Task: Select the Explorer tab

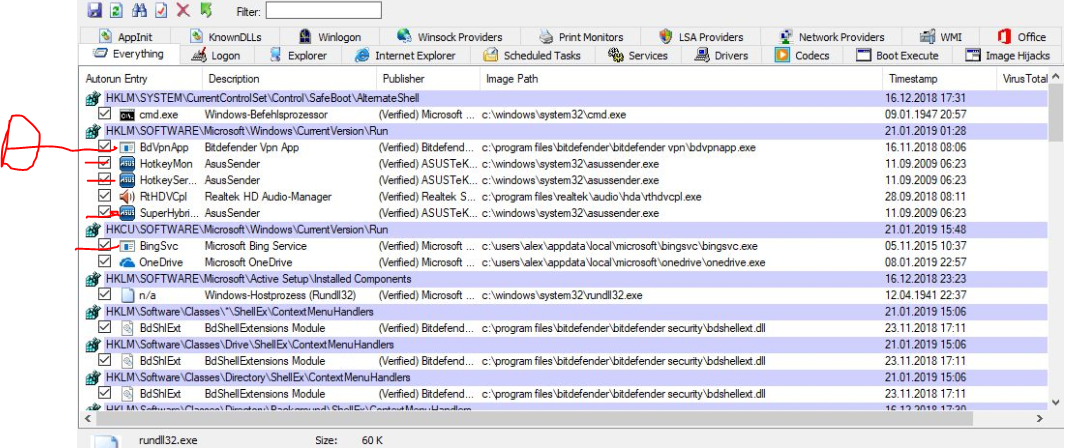Action: pyautogui.click(x=299, y=55)
